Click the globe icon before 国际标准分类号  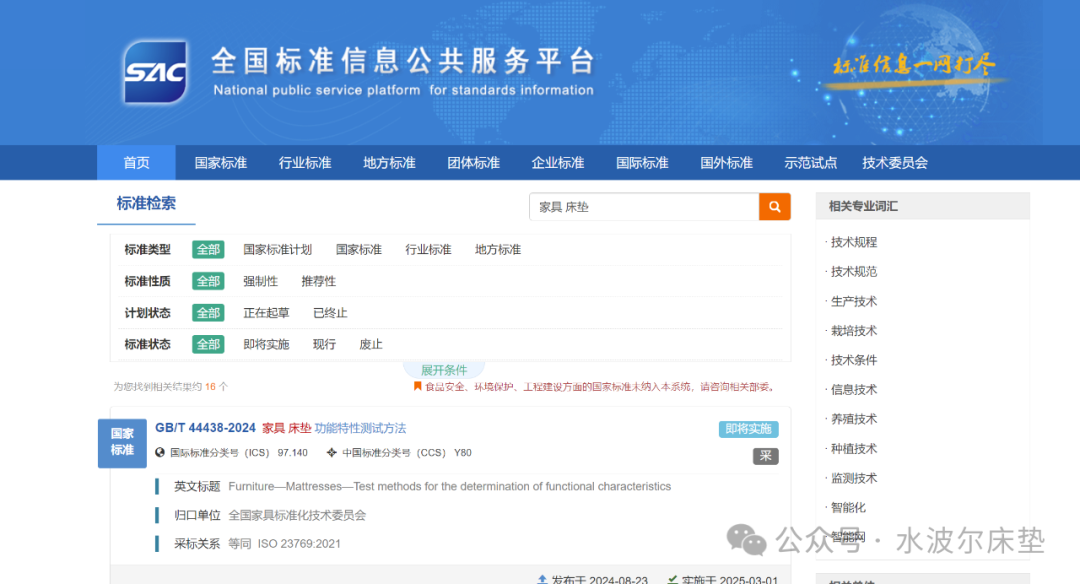pyautogui.click(x=160, y=452)
